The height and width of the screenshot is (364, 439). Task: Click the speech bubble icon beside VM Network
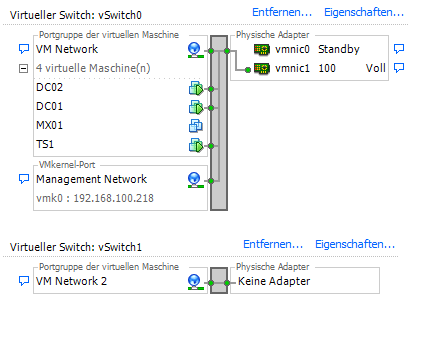tap(24, 49)
